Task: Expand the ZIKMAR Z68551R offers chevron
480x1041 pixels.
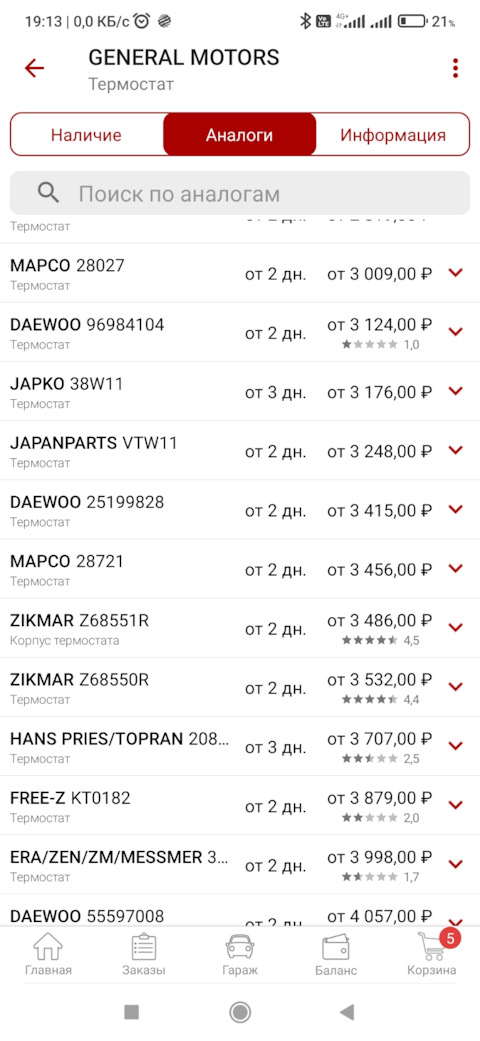Action: tap(455, 627)
